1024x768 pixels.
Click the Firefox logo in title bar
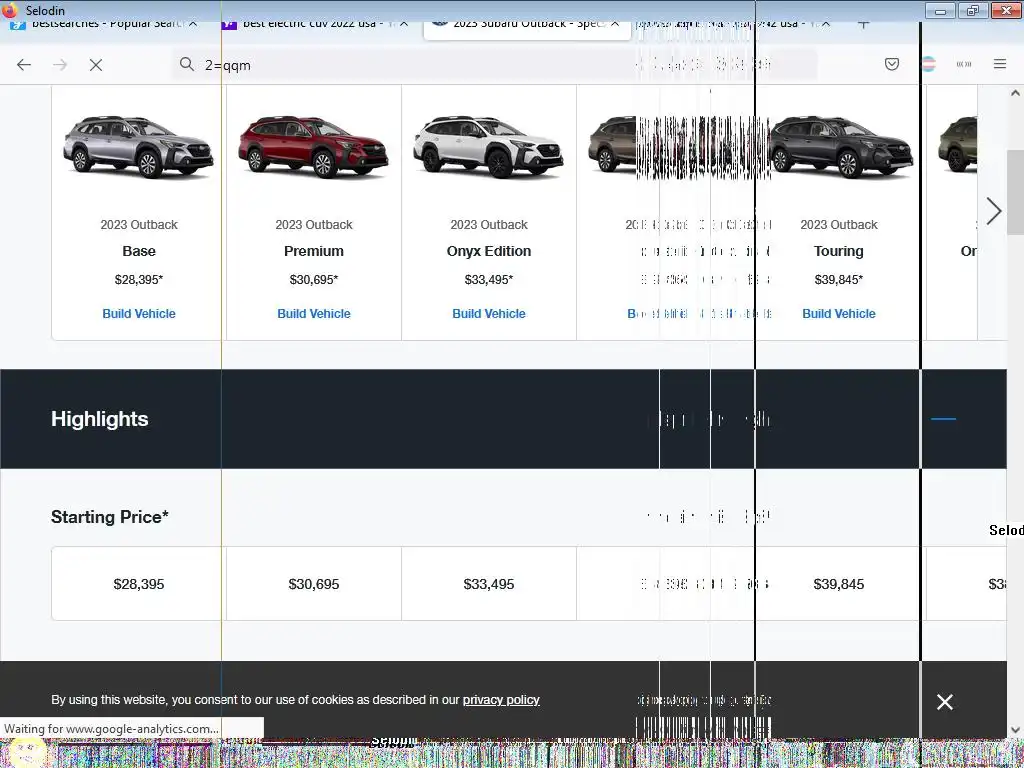[9, 10]
